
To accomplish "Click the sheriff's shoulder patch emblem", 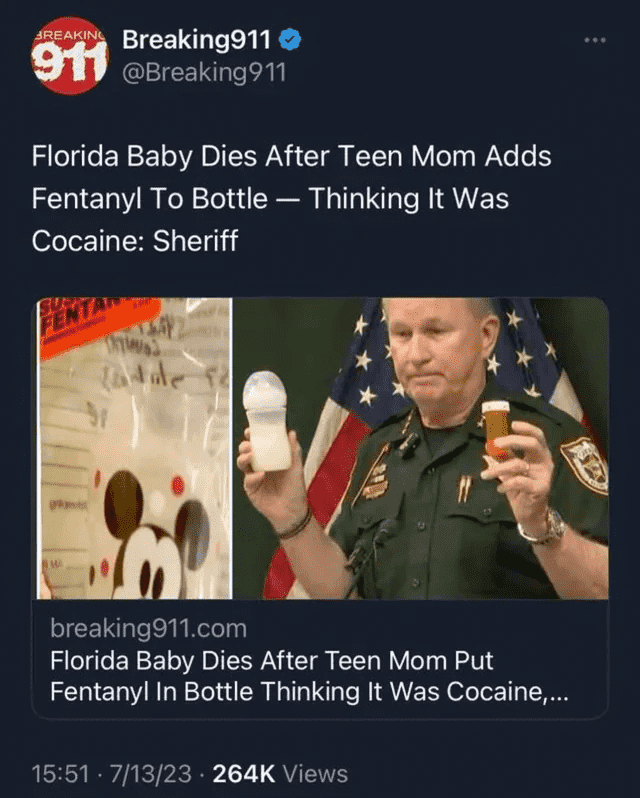I will pos(585,466).
